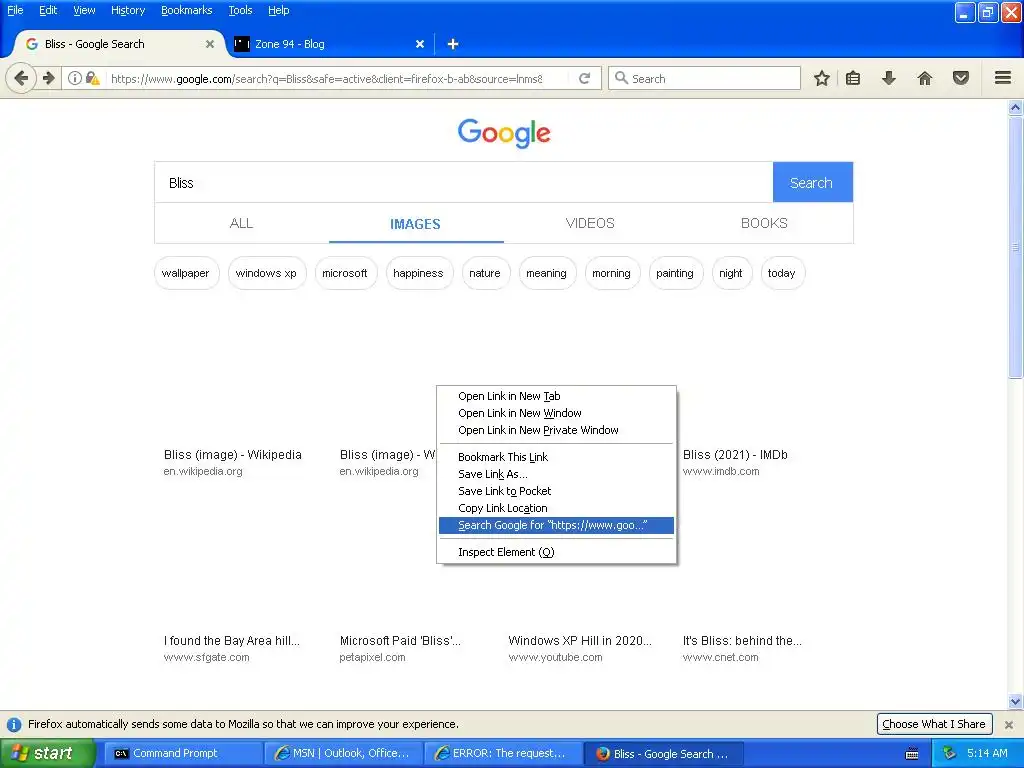Open the hamburger menu button

pyautogui.click(x=1003, y=78)
